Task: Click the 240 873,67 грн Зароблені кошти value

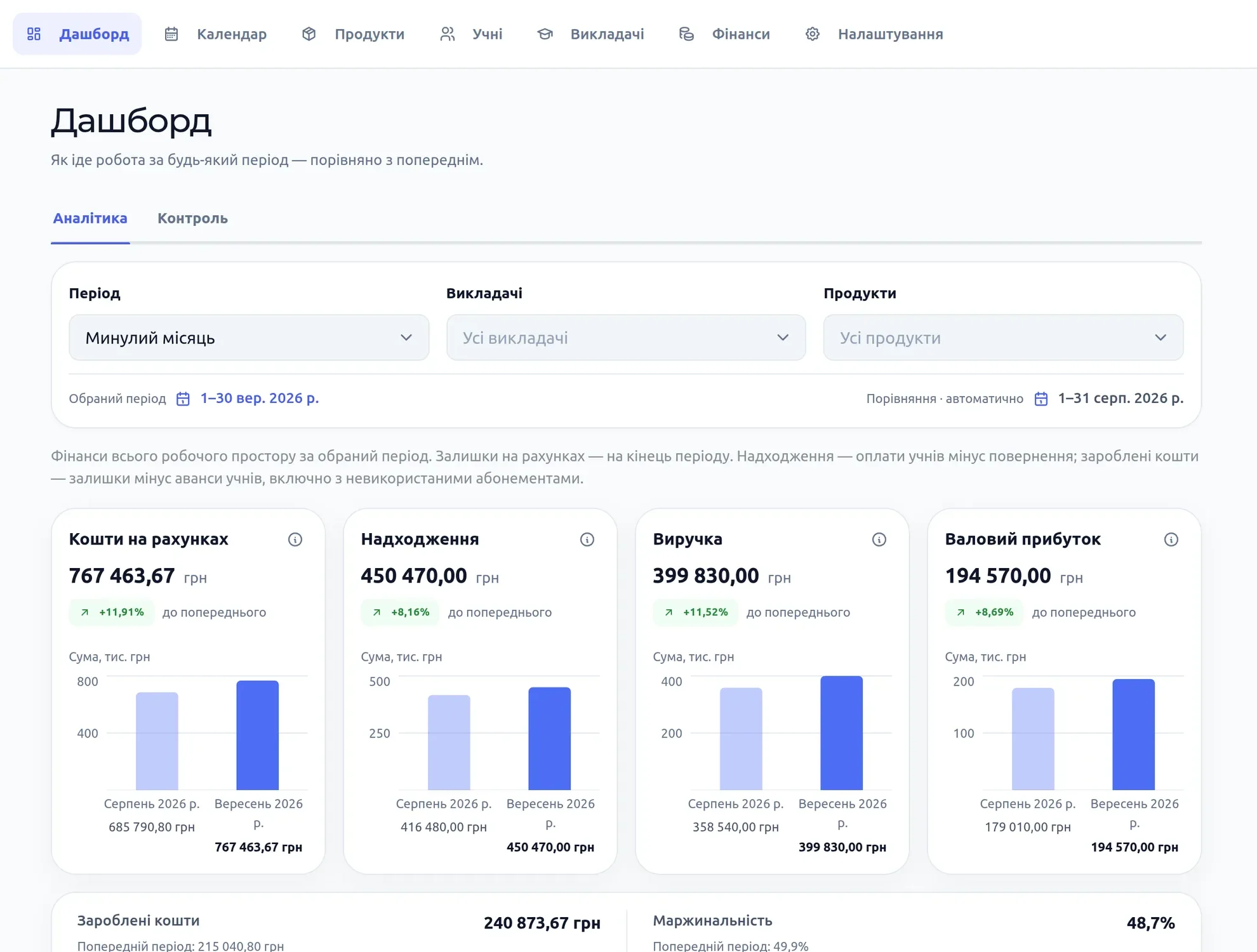Action: tap(542, 923)
